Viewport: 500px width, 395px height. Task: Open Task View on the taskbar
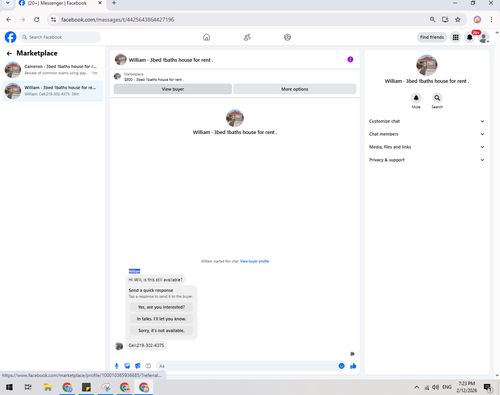click(x=28, y=387)
